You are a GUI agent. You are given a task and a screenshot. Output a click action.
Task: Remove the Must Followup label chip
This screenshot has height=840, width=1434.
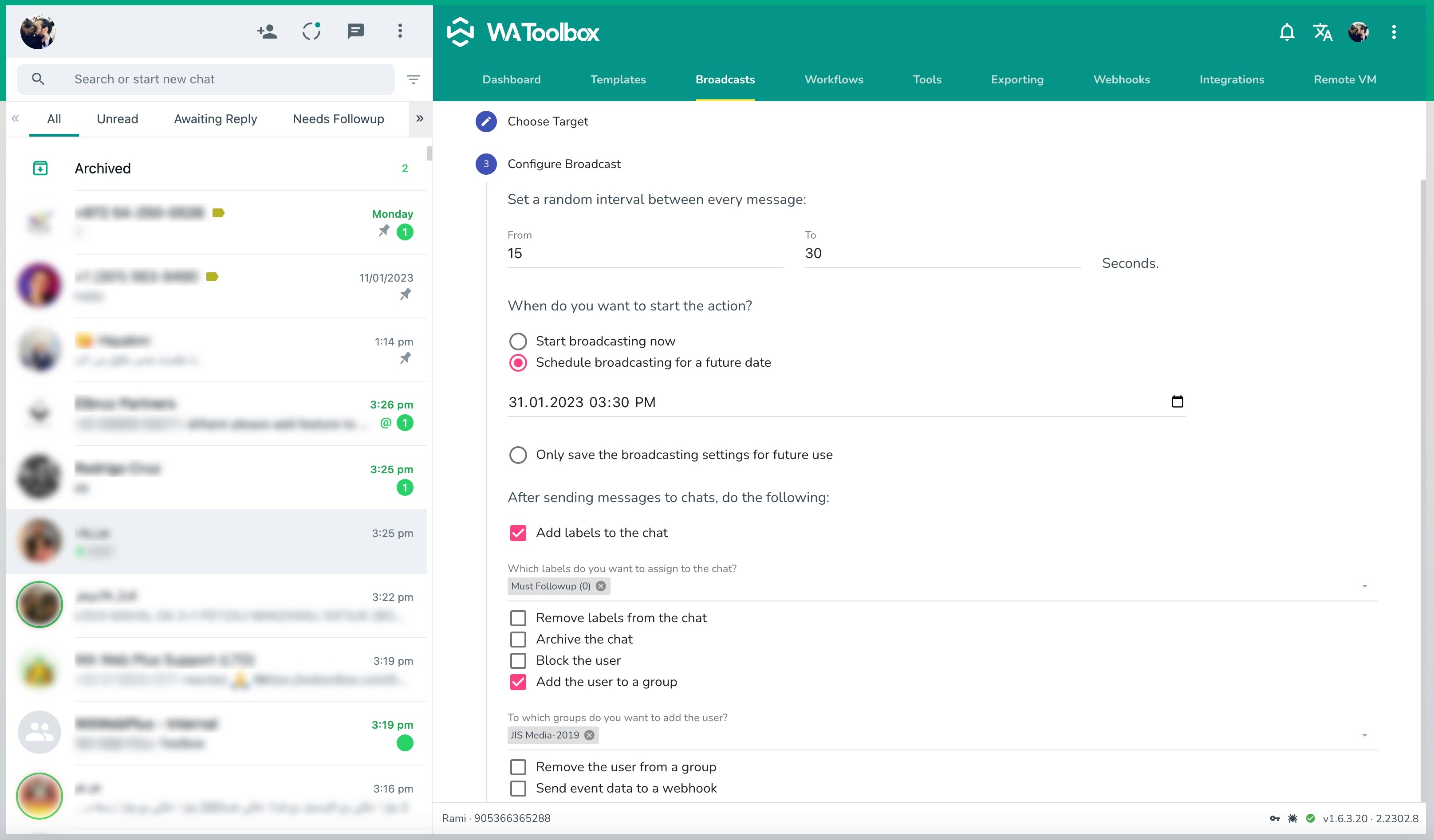coord(601,586)
